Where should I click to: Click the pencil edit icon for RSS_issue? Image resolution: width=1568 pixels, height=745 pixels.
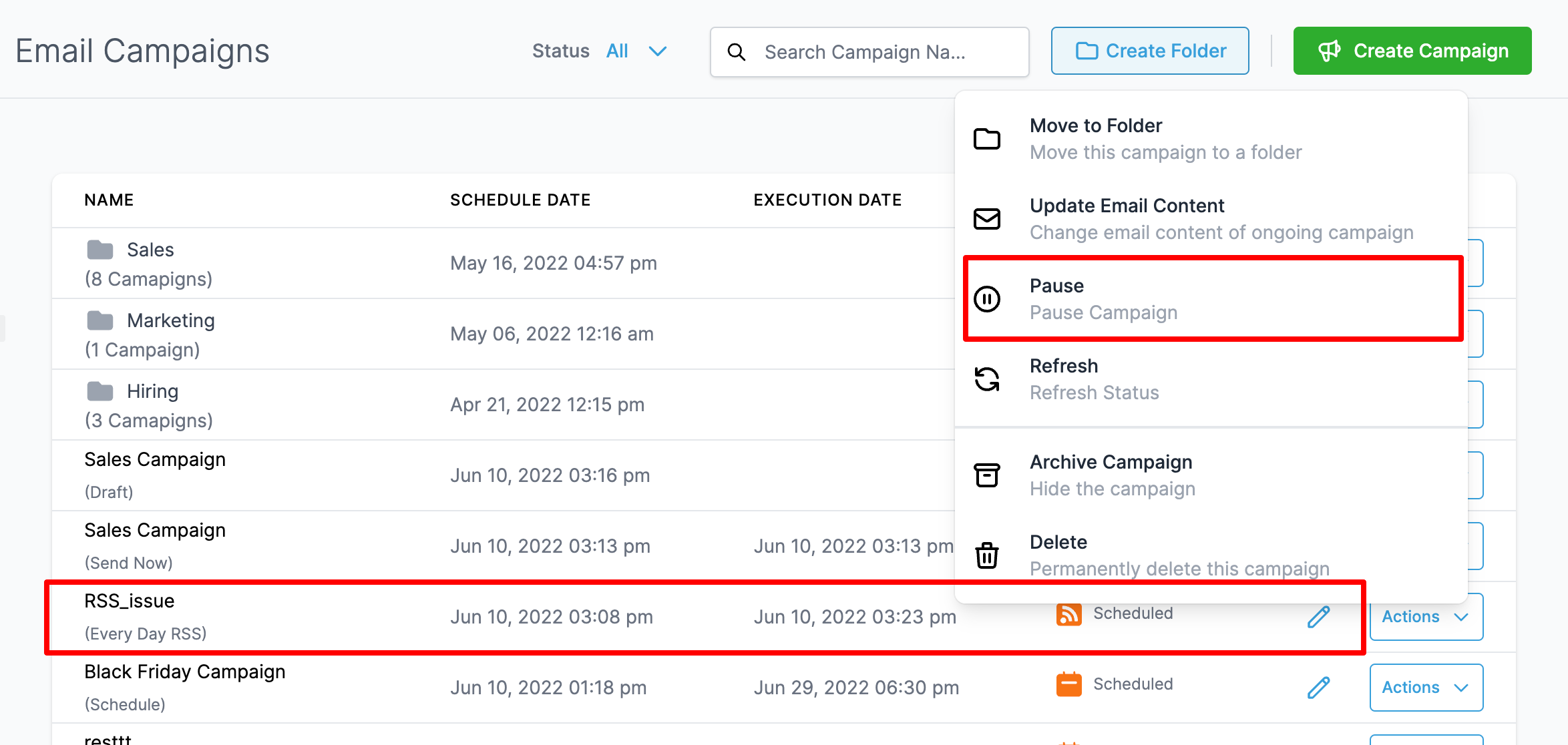tap(1318, 617)
